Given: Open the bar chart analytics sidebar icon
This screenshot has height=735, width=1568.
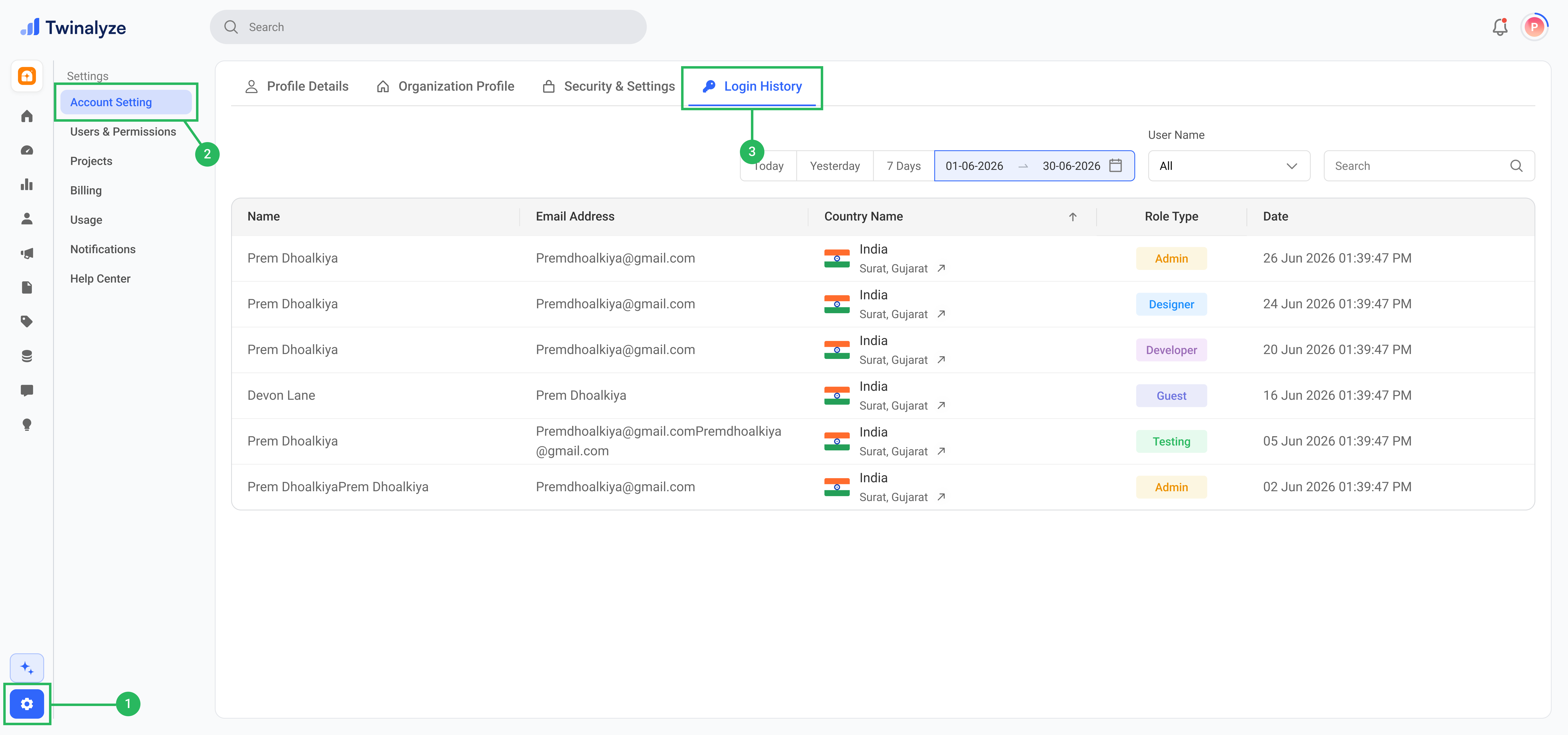Looking at the screenshot, I should pyautogui.click(x=27, y=184).
